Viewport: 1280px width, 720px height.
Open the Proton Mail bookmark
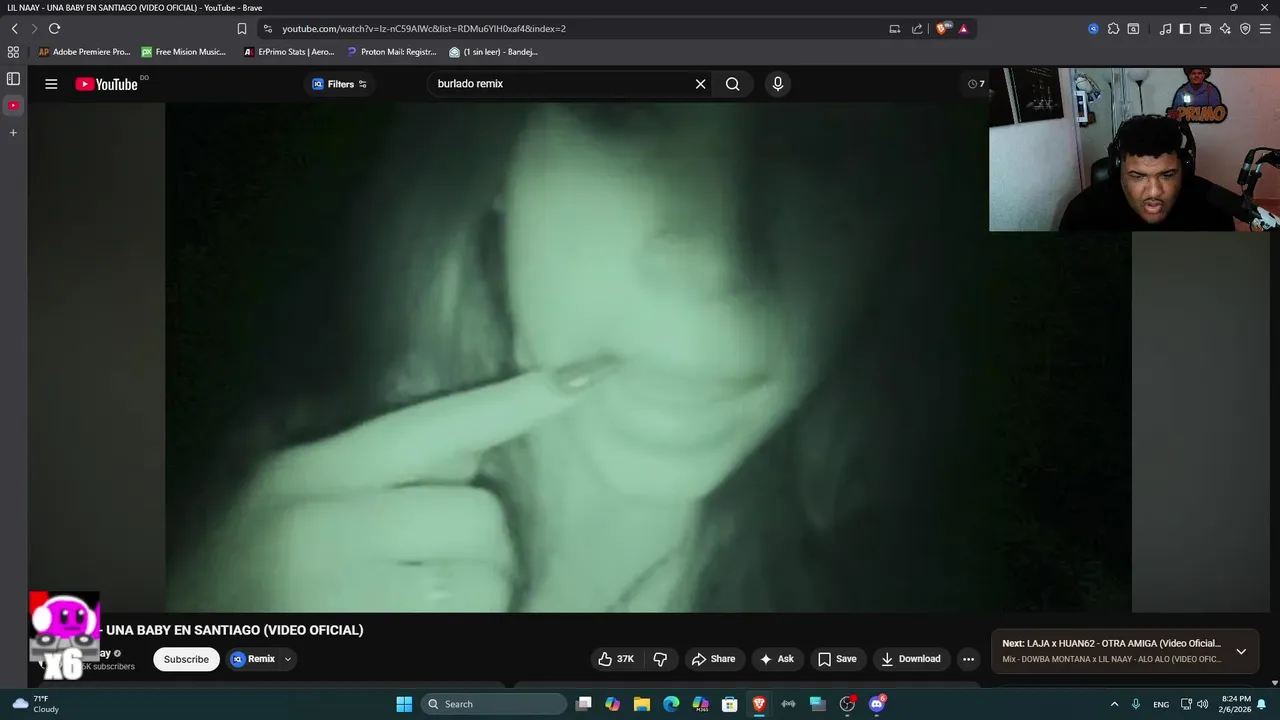(x=392, y=52)
